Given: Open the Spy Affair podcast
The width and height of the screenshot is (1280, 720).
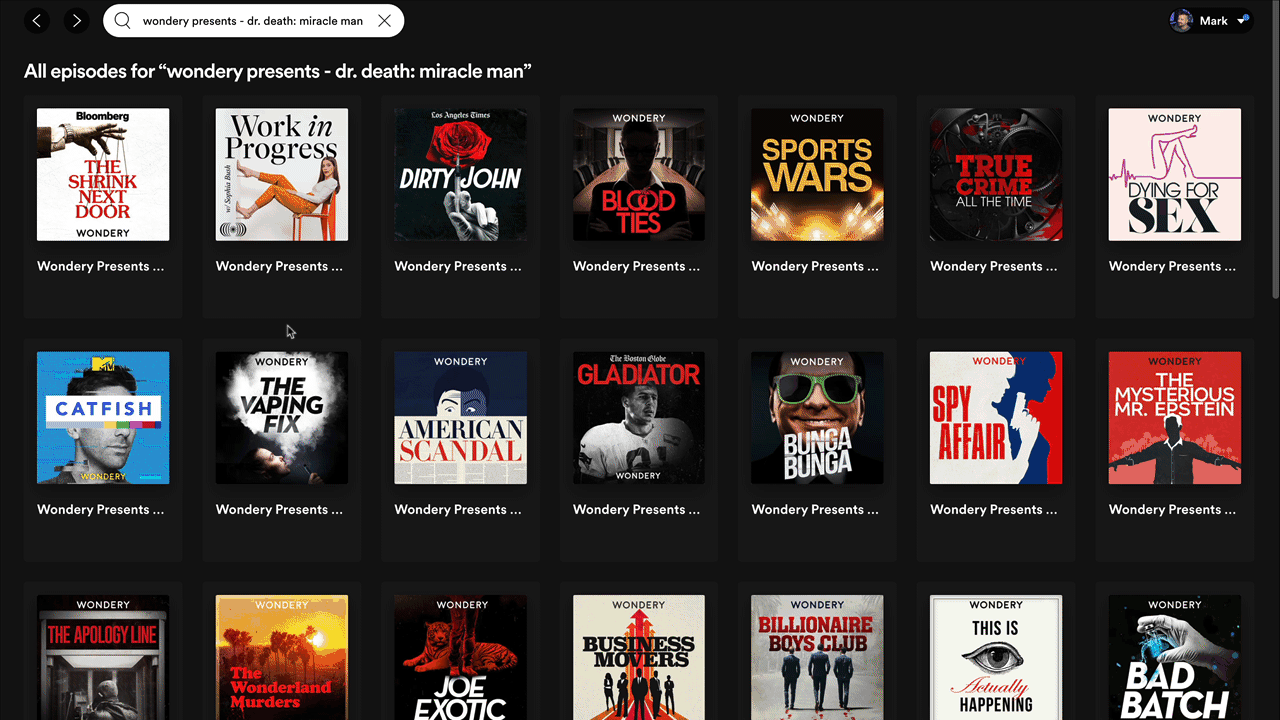Looking at the screenshot, I should pyautogui.click(x=996, y=417).
